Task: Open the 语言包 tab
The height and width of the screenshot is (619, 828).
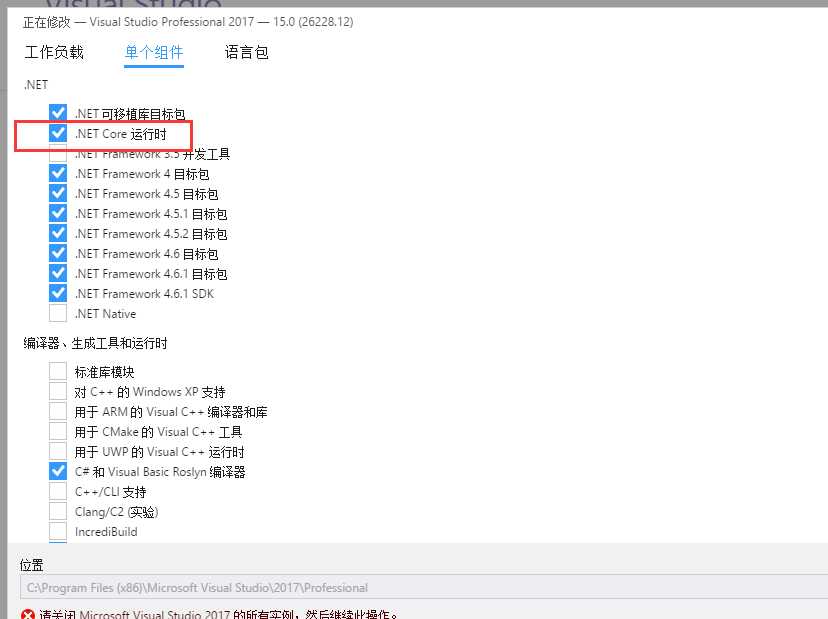Action: (x=247, y=52)
